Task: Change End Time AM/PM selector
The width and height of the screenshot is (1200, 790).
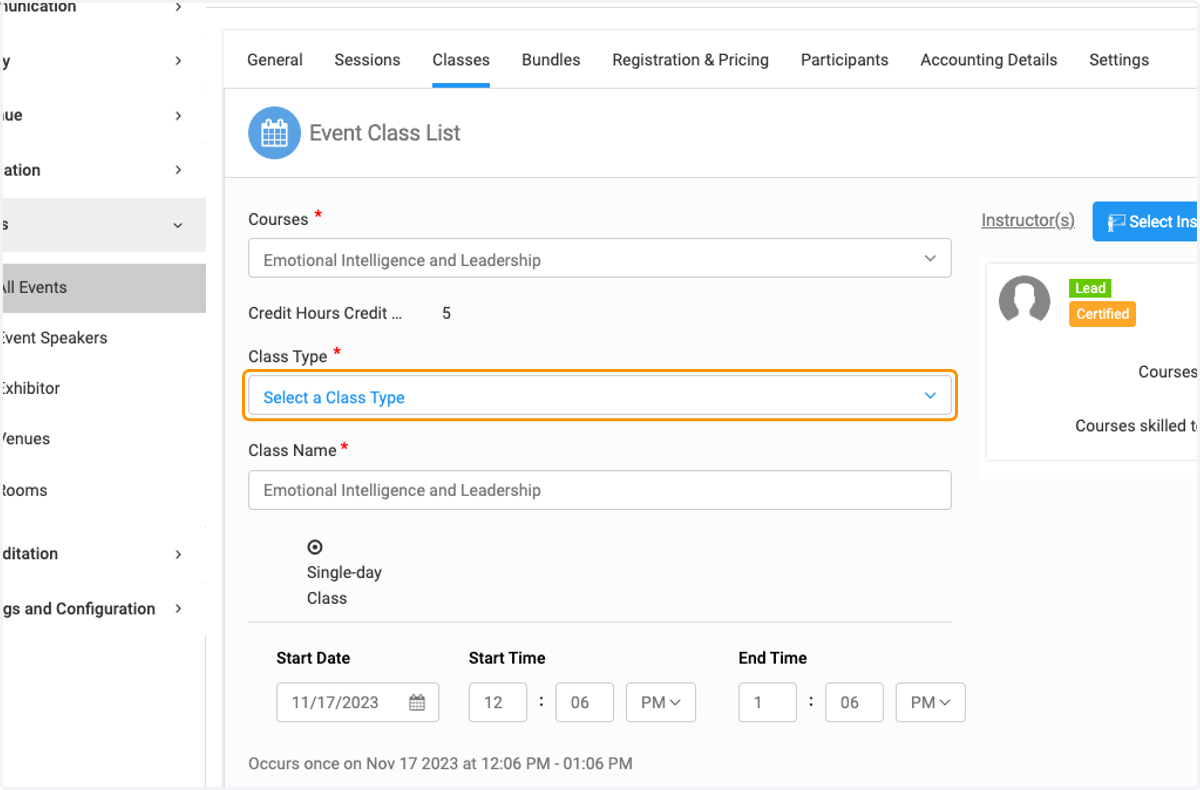Action: (x=931, y=703)
